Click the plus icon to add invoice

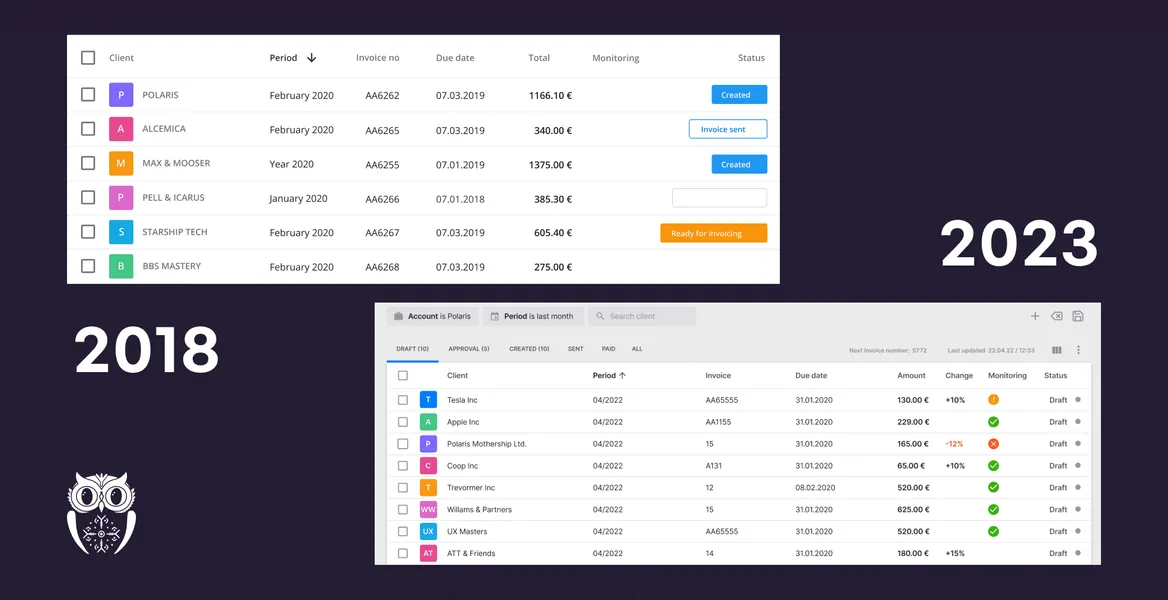click(x=1035, y=316)
